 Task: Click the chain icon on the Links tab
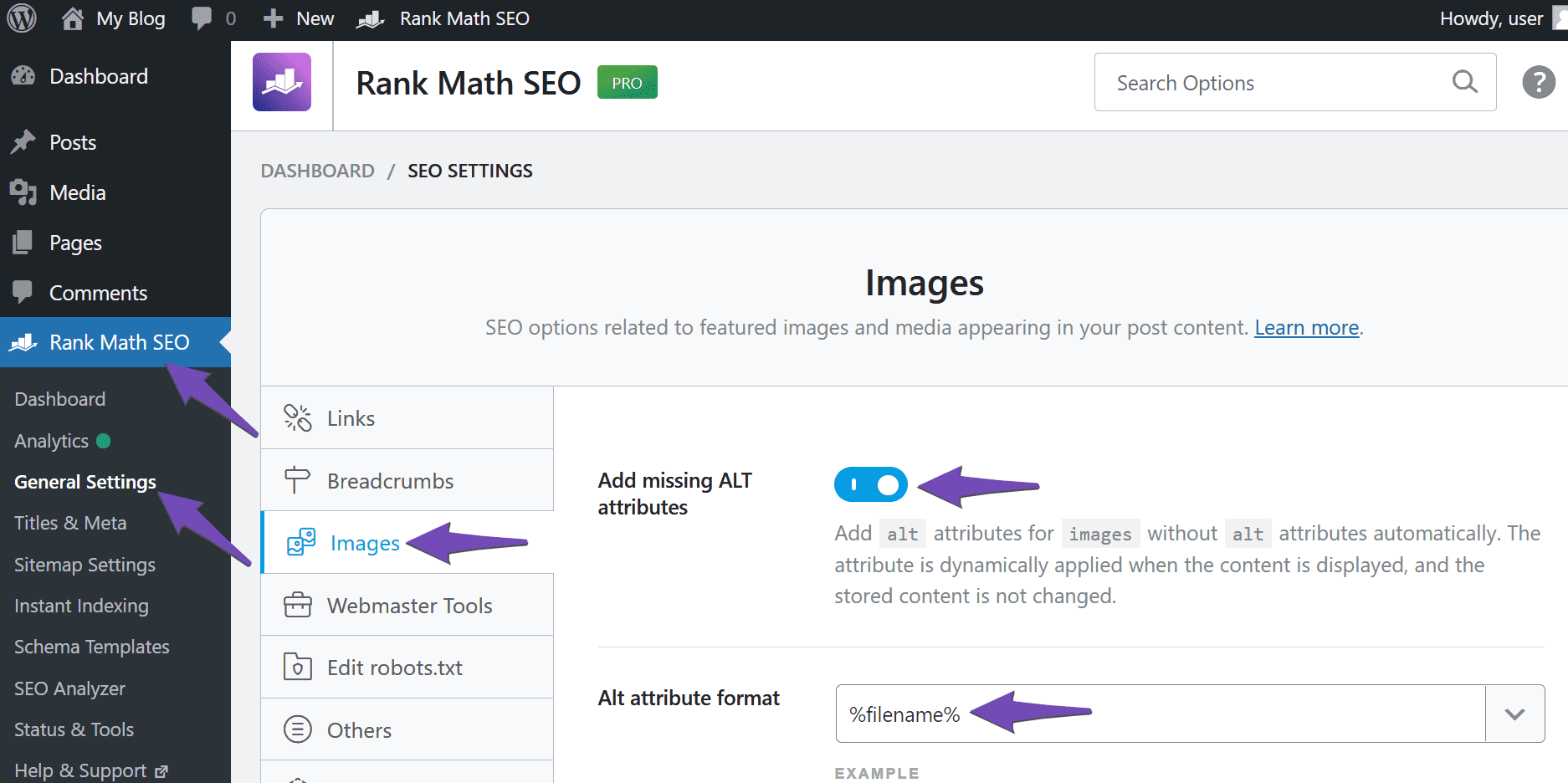298,417
